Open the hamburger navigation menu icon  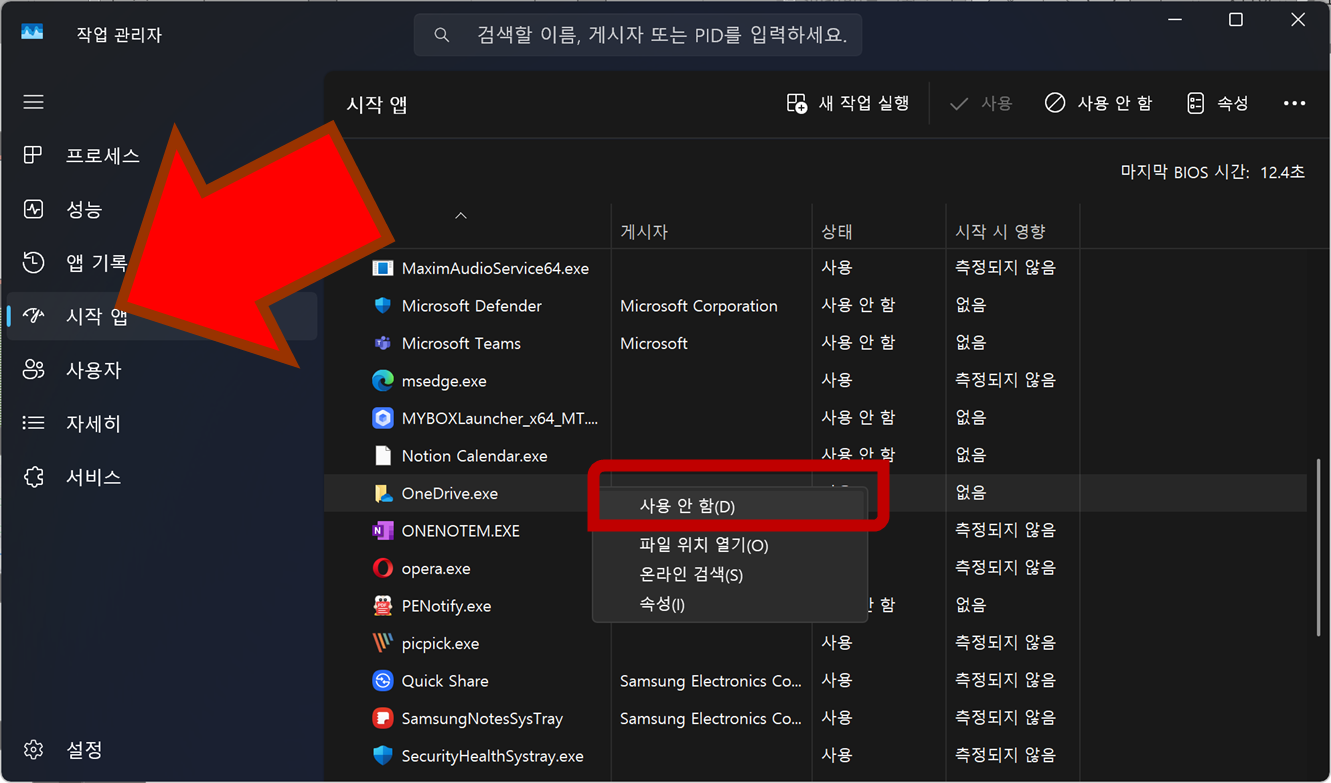click(34, 102)
